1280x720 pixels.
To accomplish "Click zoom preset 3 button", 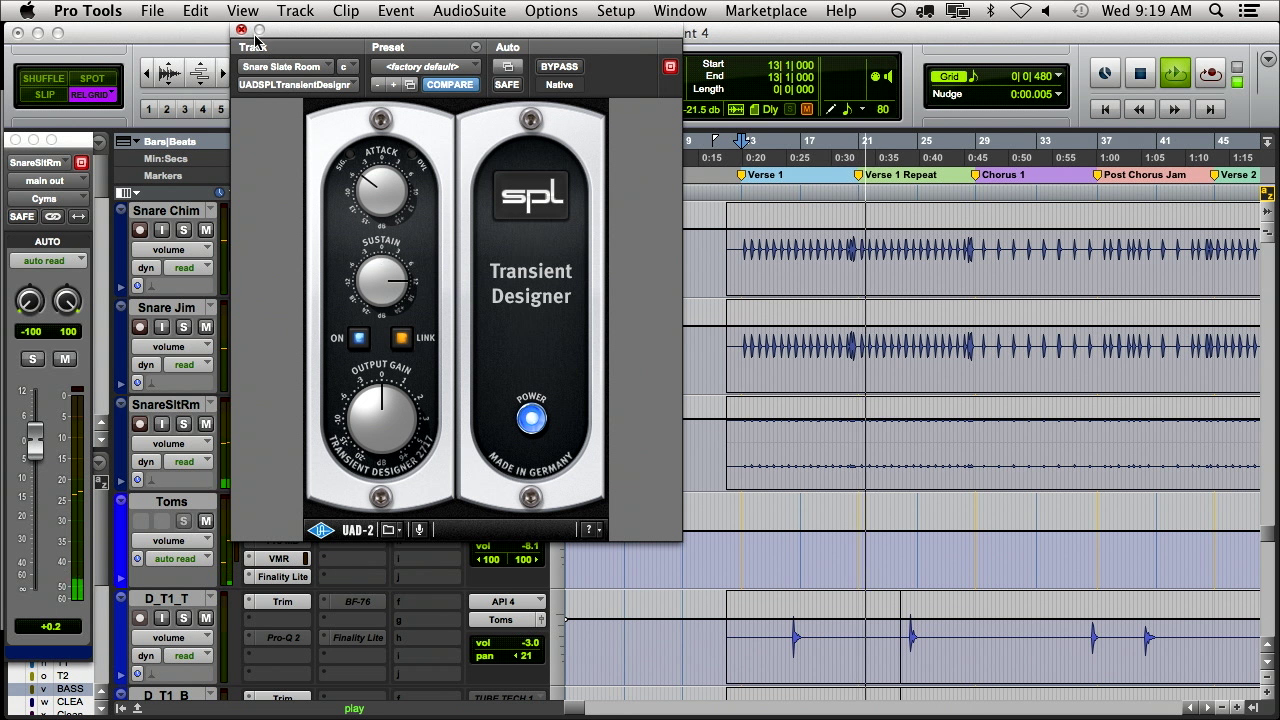I will [x=185, y=109].
